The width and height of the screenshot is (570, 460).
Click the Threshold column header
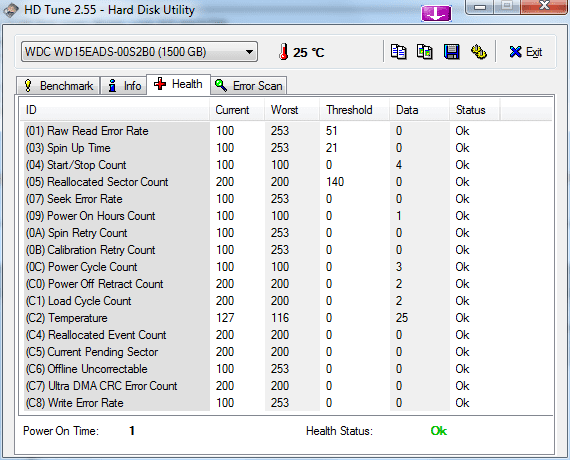[x=354, y=110]
